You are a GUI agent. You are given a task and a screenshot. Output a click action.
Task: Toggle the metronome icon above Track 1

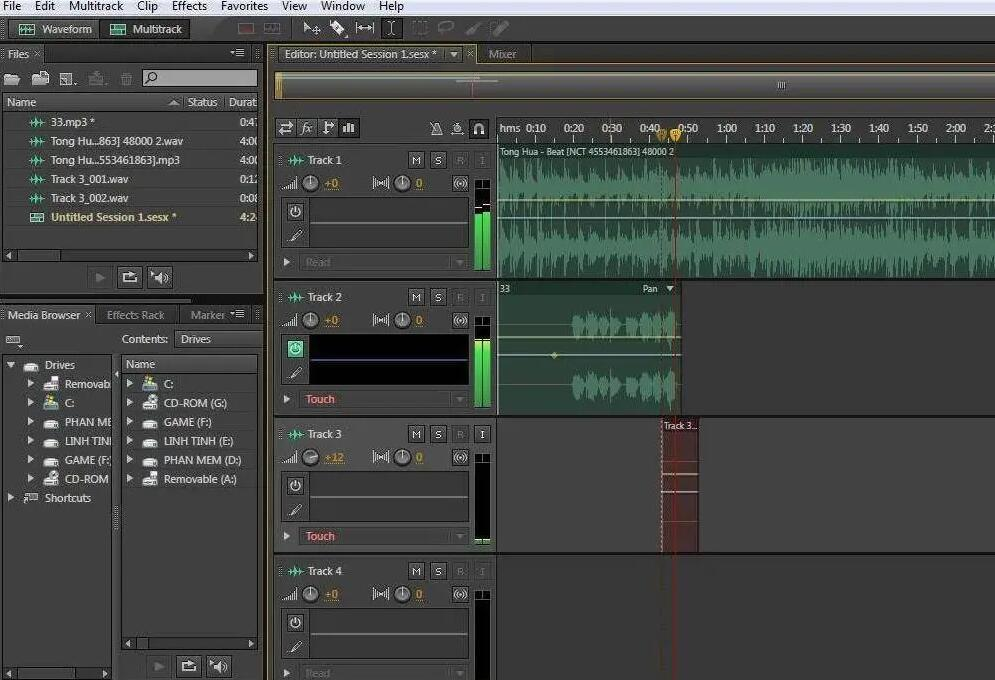pyautogui.click(x=436, y=128)
